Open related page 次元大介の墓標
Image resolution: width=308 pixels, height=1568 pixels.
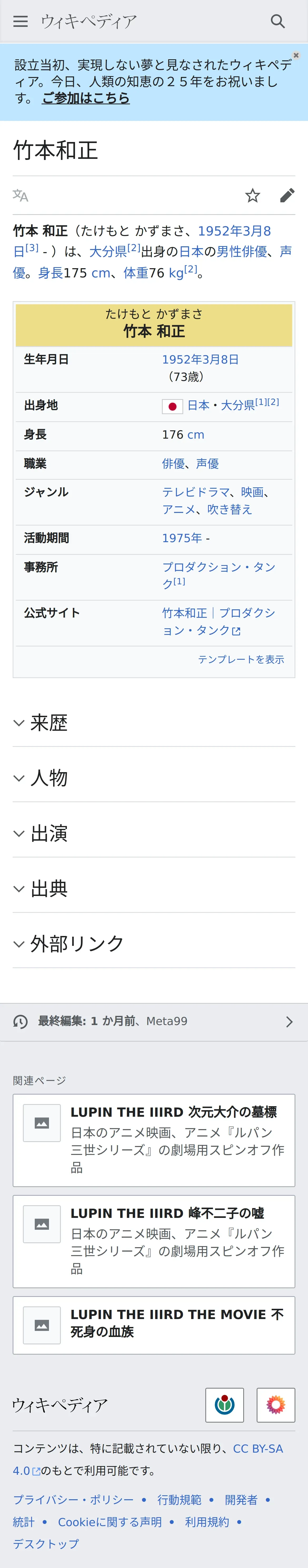173,1112
